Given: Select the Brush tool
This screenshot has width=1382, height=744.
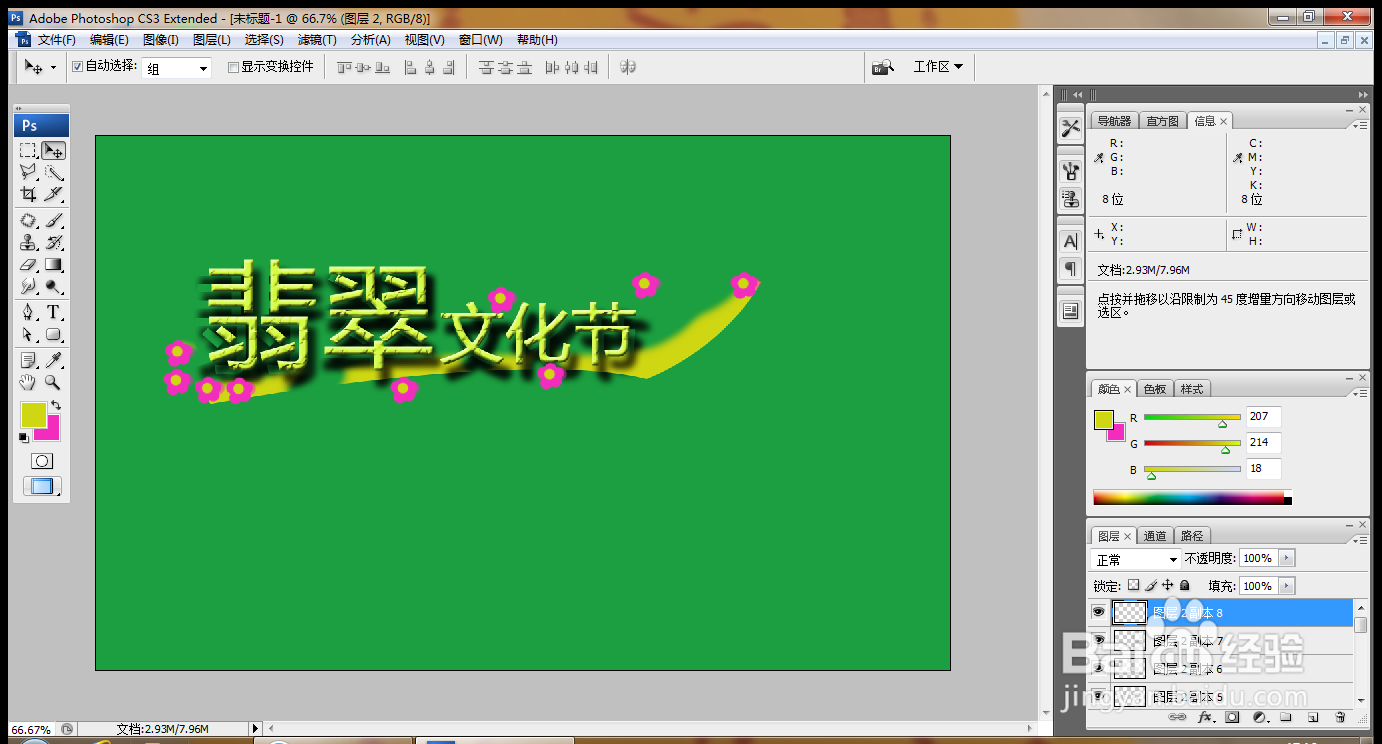Looking at the screenshot, I should click(x=54, y=221).
